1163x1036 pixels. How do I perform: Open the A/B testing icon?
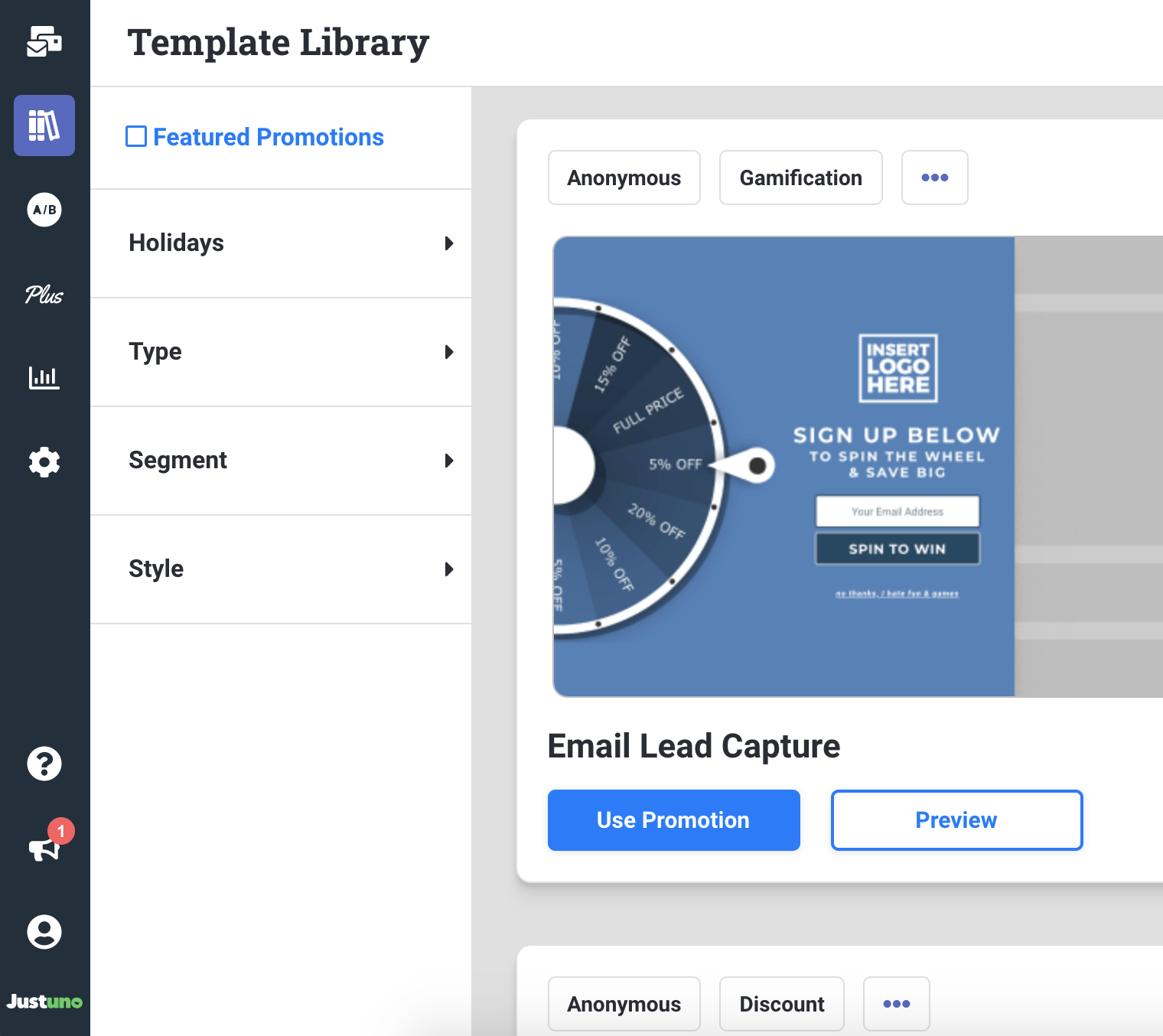[x=44, y=210]
